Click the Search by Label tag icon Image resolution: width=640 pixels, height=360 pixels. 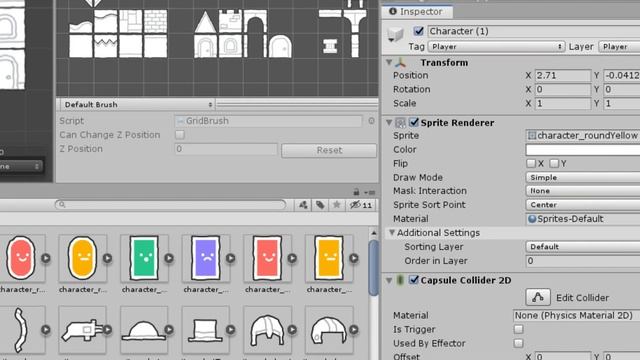click(320, 205)
